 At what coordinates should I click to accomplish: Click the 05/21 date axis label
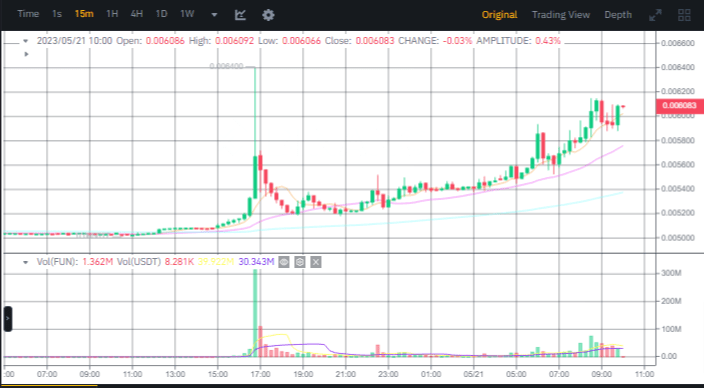pyautogui.click(x=473, y=374)
